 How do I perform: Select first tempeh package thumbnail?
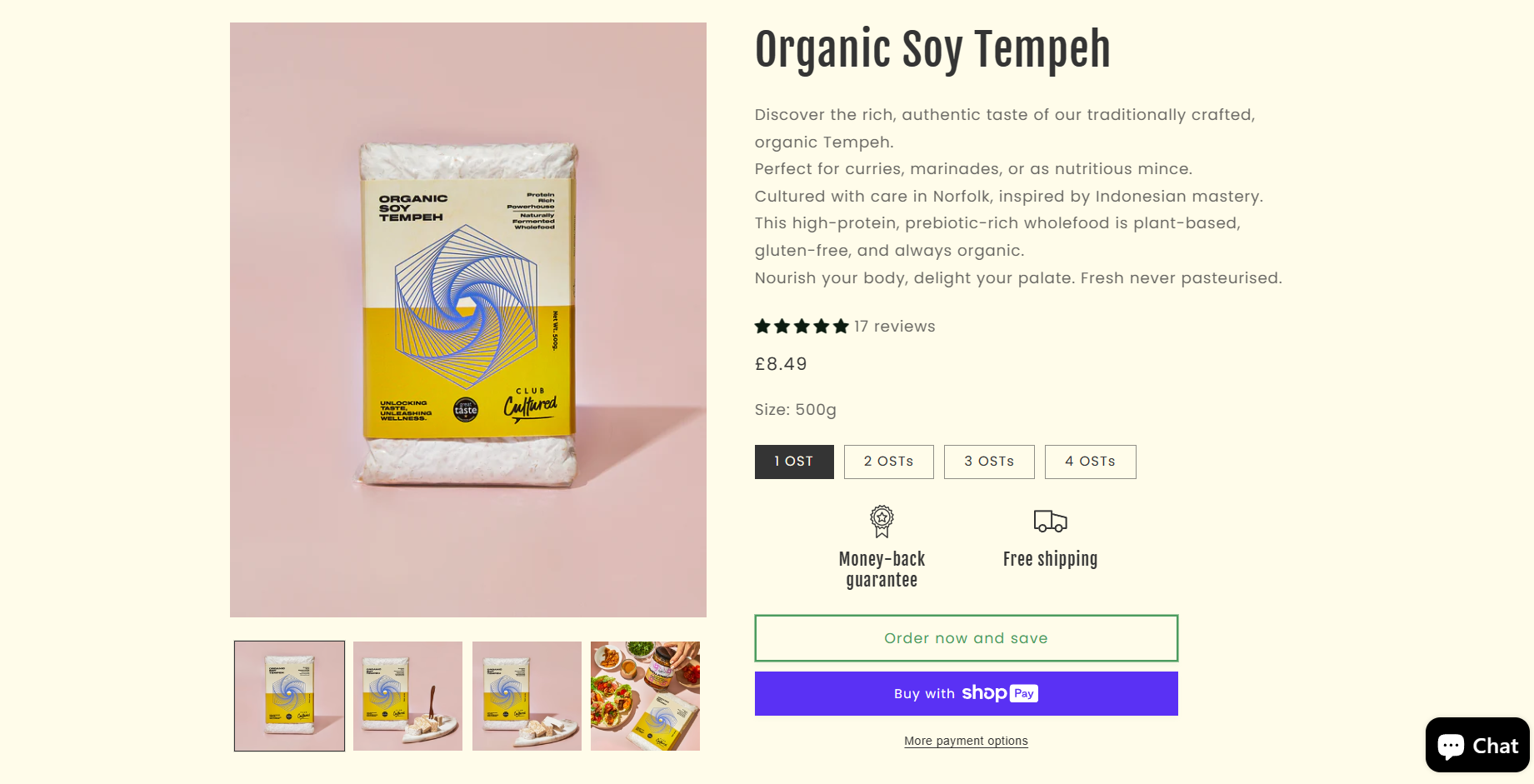tap(289, 696)
